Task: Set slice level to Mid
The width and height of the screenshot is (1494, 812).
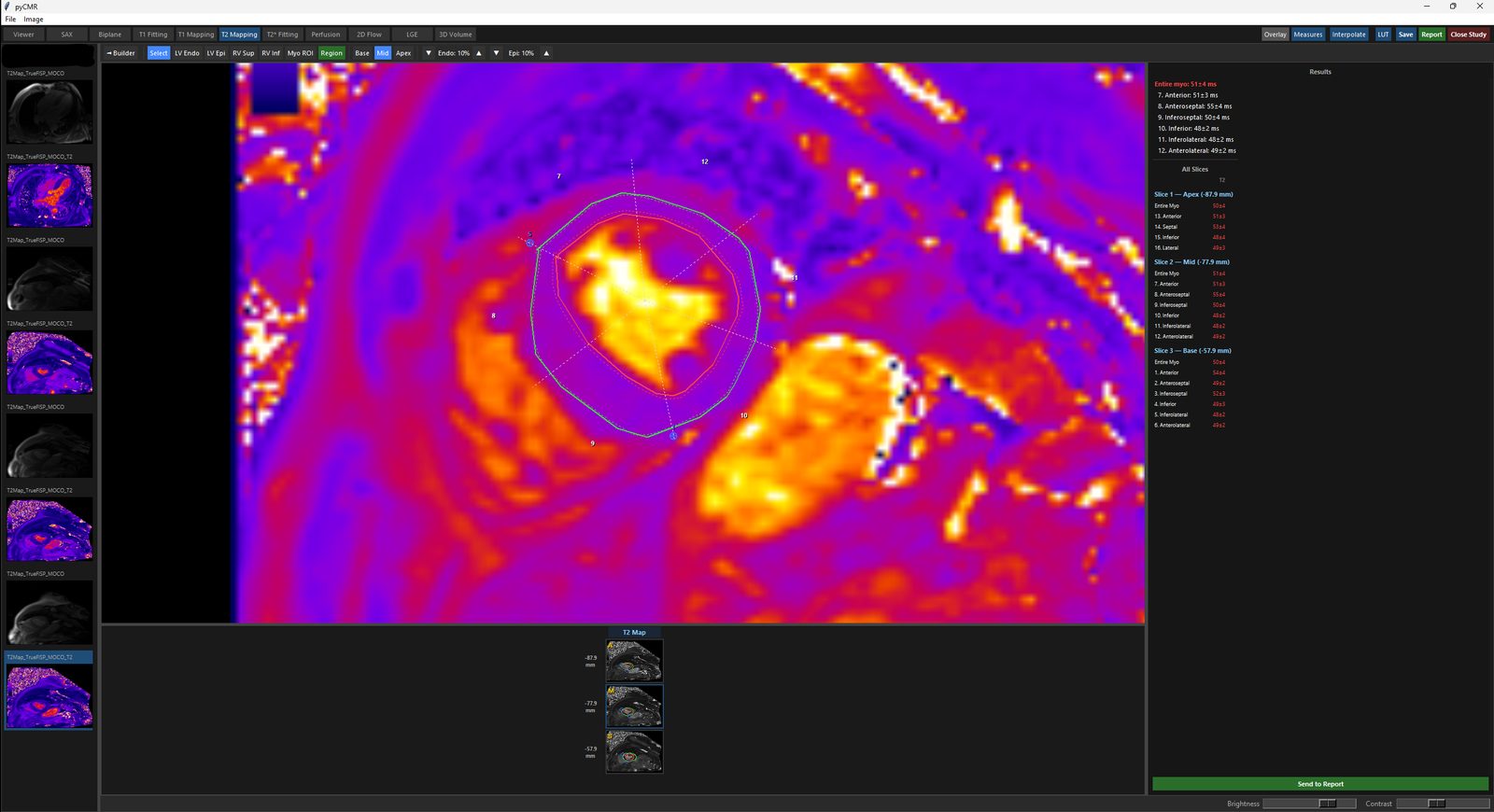Action: [383, 53]
